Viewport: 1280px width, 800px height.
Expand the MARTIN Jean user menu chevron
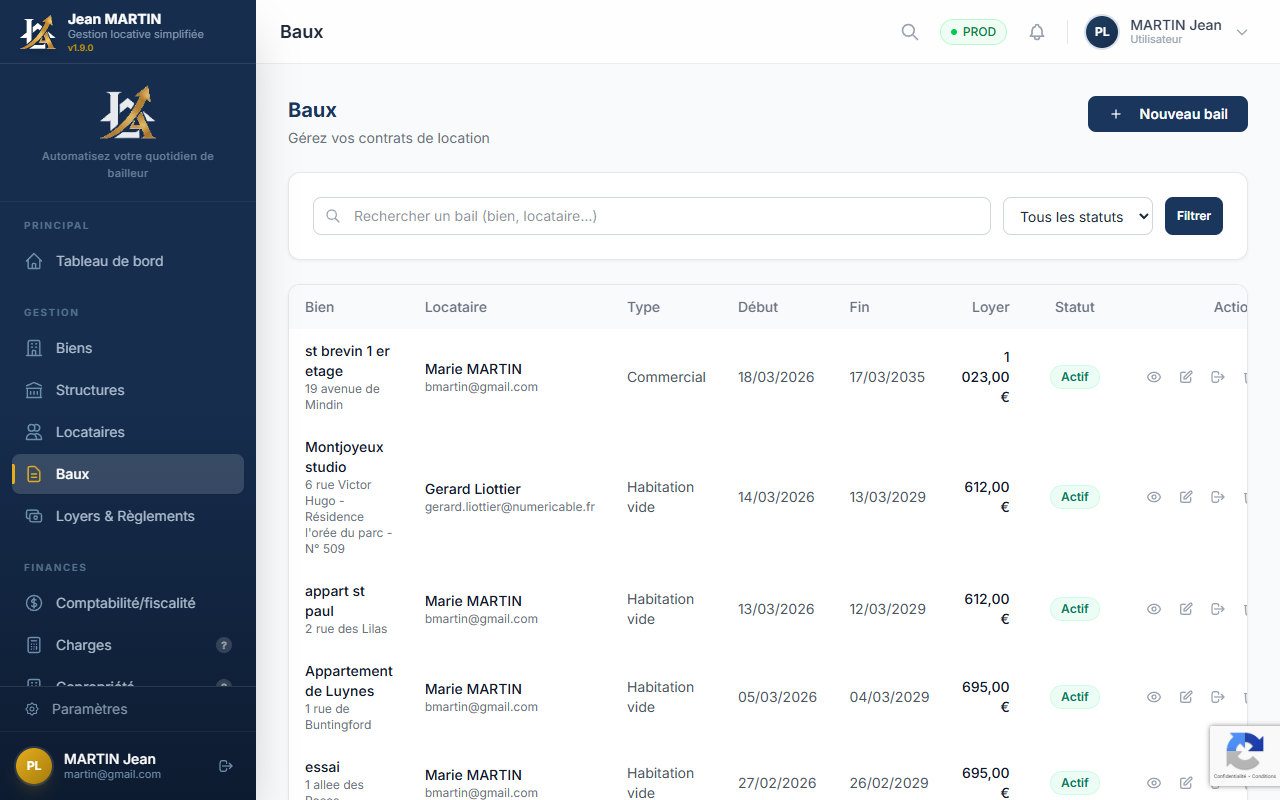[1242, 32]
